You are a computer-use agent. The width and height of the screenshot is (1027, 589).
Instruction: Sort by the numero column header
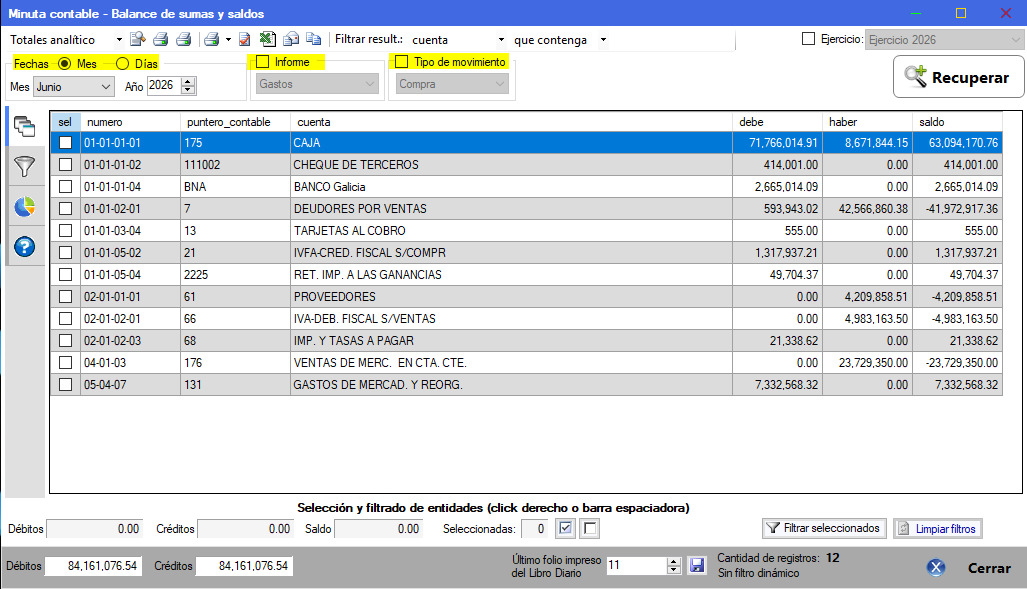pos(130,122)
